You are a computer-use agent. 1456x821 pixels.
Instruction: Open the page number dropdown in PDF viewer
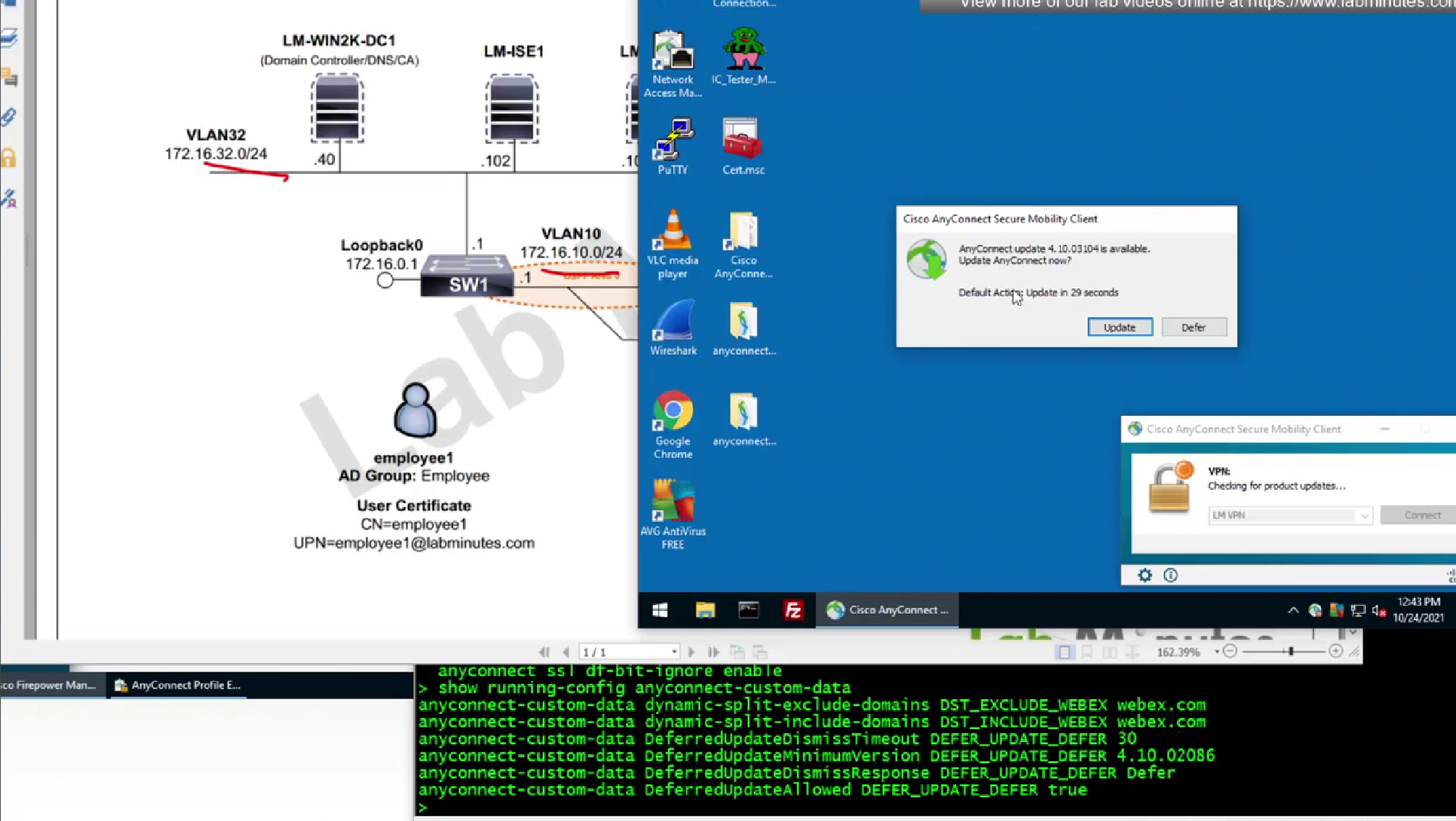tap(674, 652)
